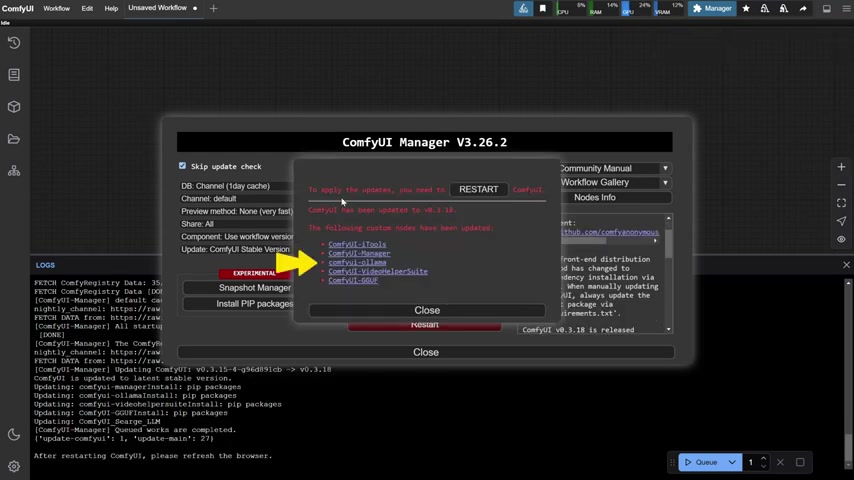854x480 pixels.
Task: Open the ComfyUI-VideoHelperSuite link
Action: (378, 271)
